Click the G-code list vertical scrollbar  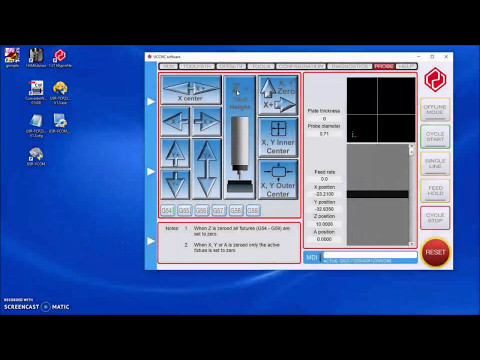point(411,195)
